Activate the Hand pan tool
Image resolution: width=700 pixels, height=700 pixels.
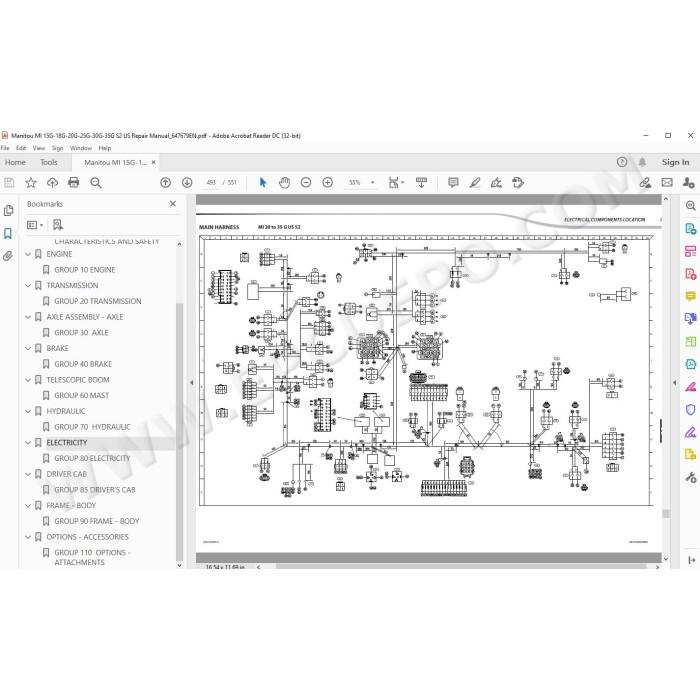pyautogui.click(x=284, y=183)
